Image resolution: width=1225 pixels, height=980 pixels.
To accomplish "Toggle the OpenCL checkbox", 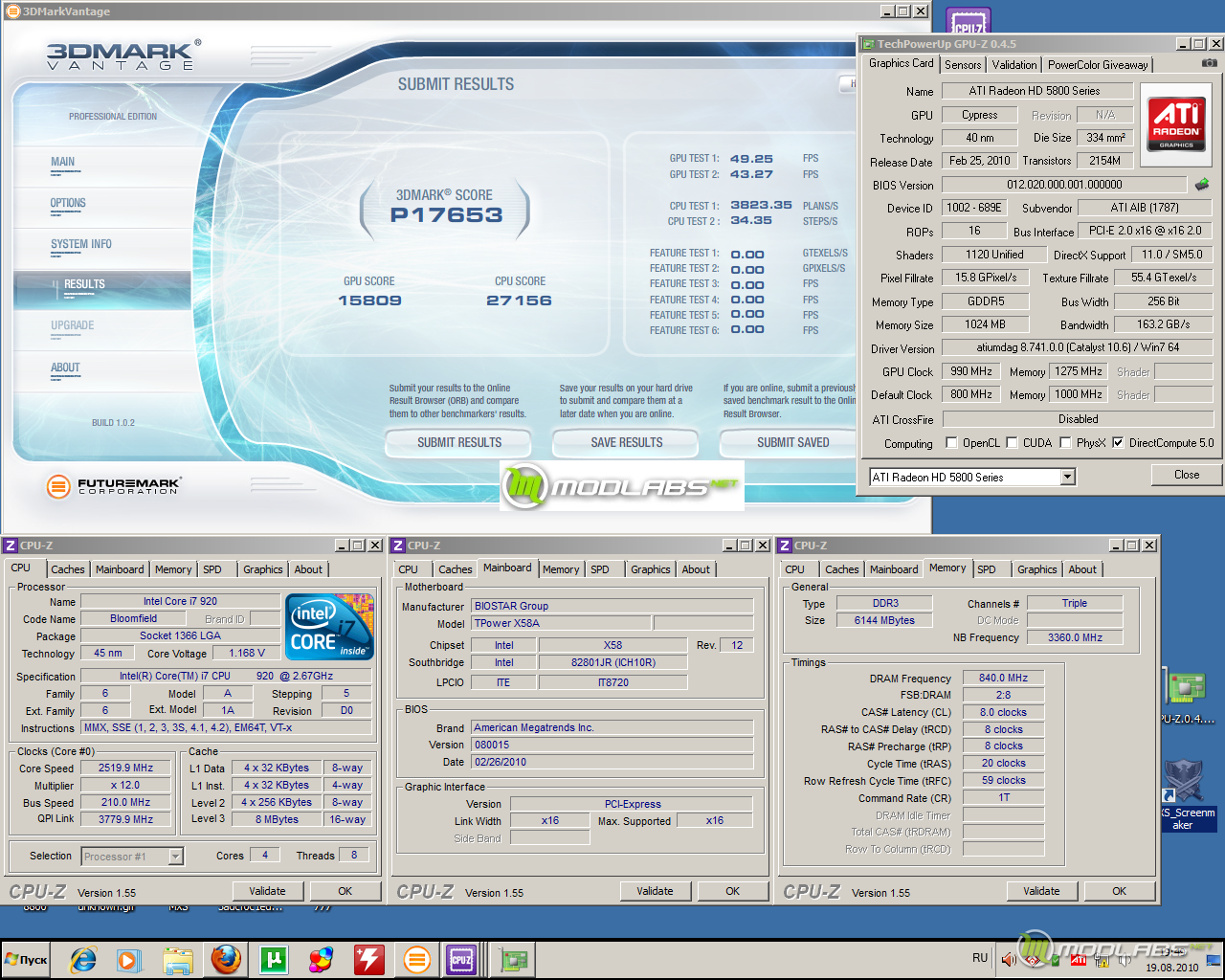I will pyautogui.click(x=951, y=443).
